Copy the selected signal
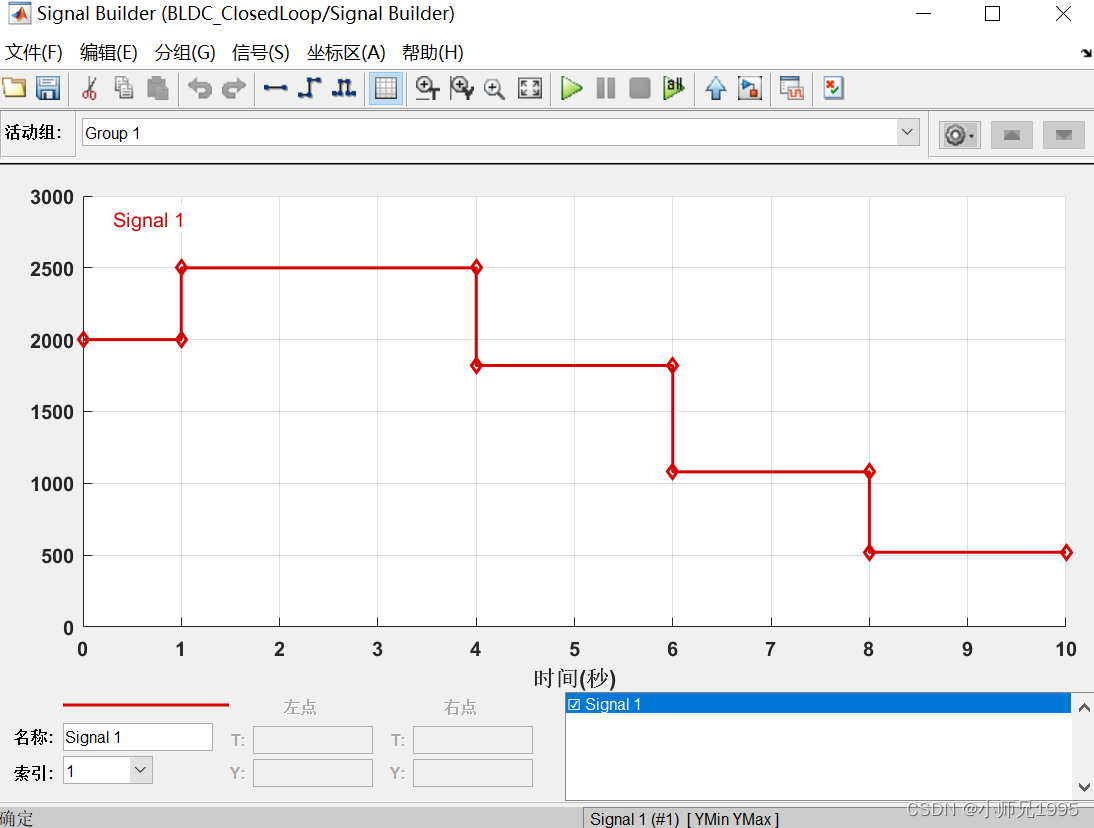Screen dimensions: 1094x828 (x=123, y=88)
